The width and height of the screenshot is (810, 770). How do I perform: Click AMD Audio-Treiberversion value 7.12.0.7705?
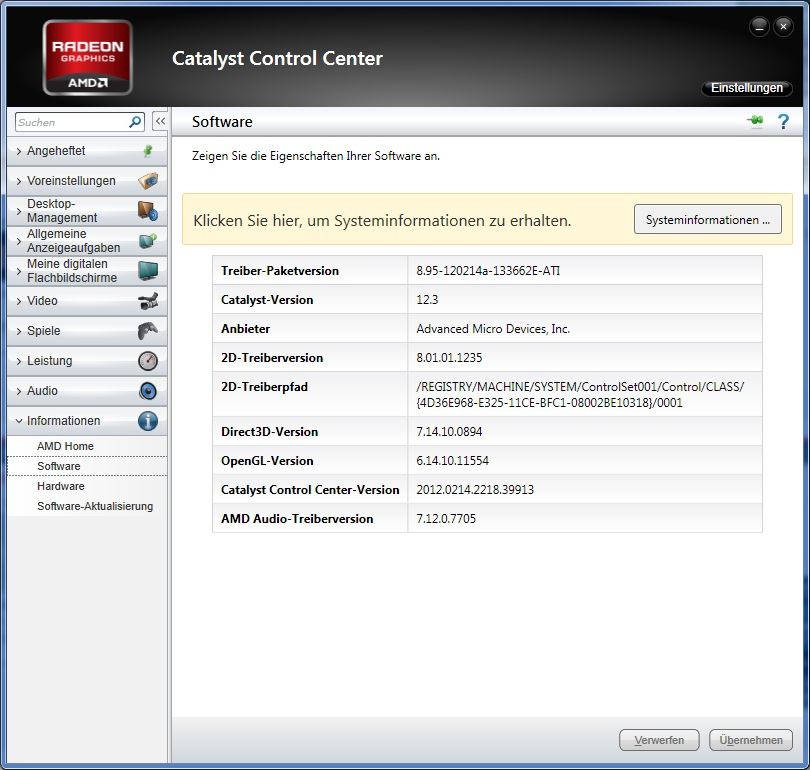coord(446,518)
